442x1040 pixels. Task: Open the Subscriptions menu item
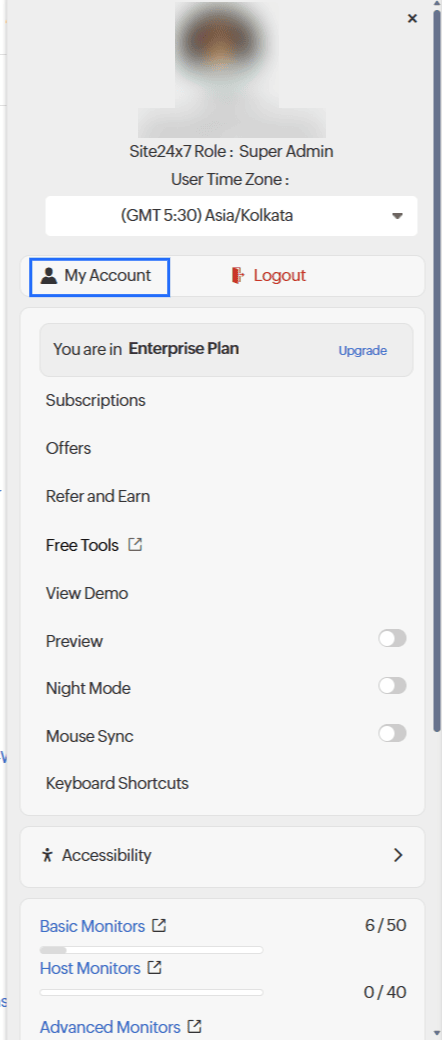96,400
